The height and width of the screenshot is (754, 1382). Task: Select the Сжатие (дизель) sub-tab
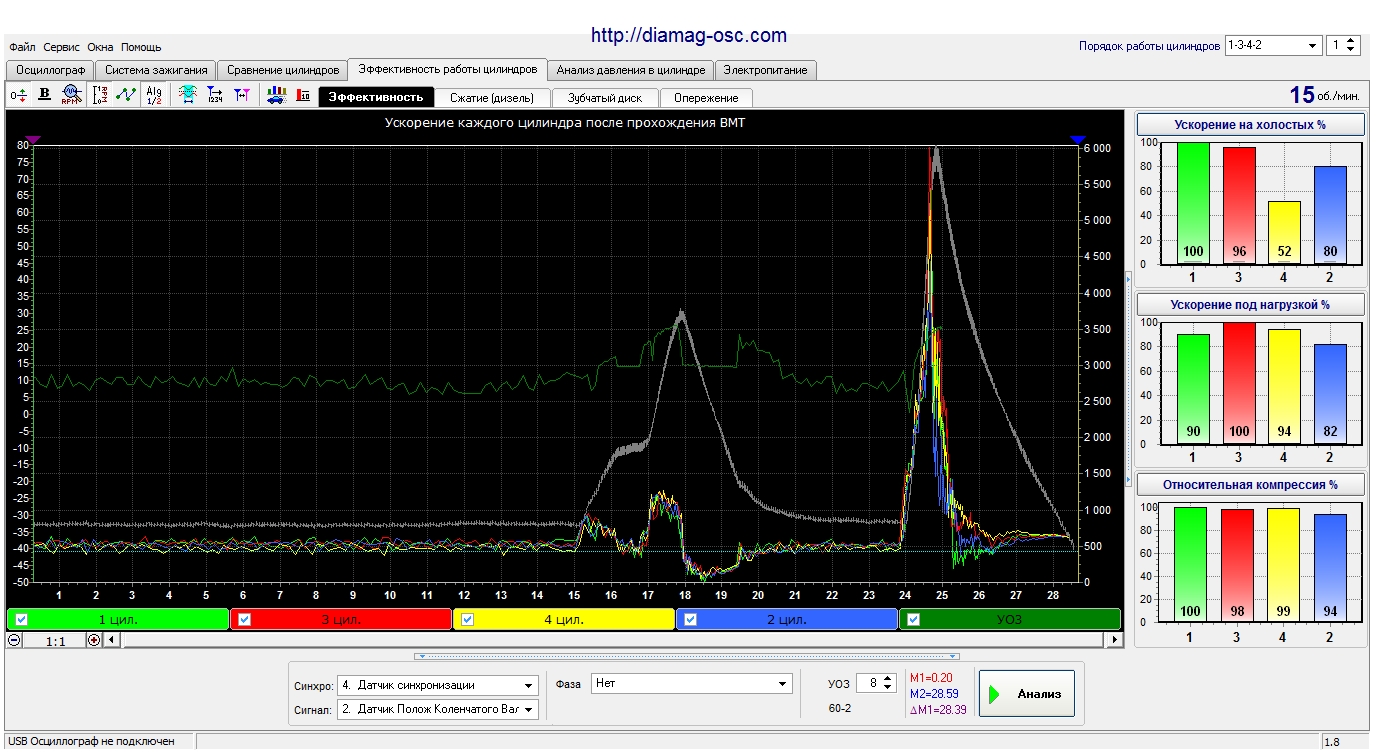(x=492, y=98)
